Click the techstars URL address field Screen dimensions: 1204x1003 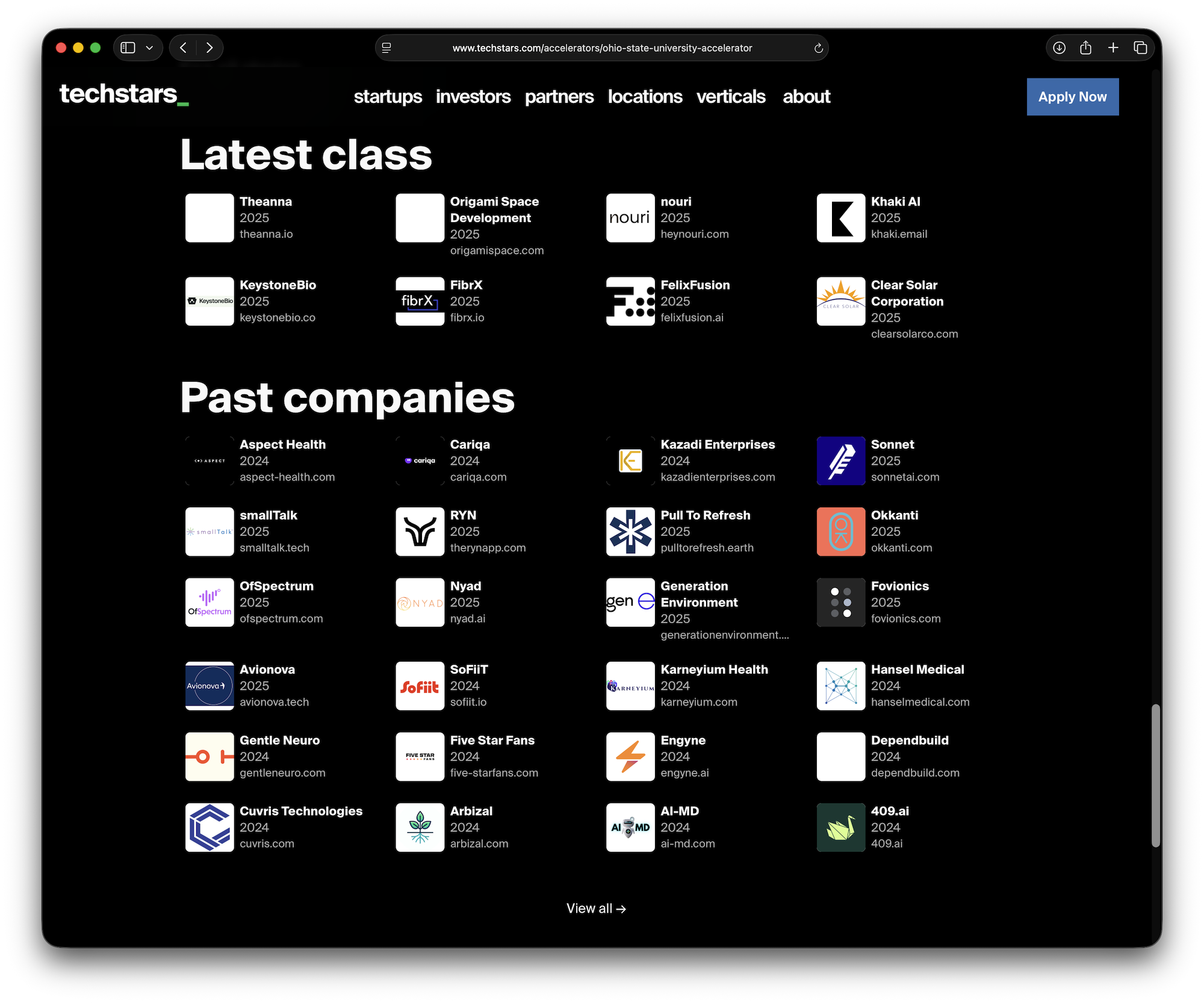(602, 48)
